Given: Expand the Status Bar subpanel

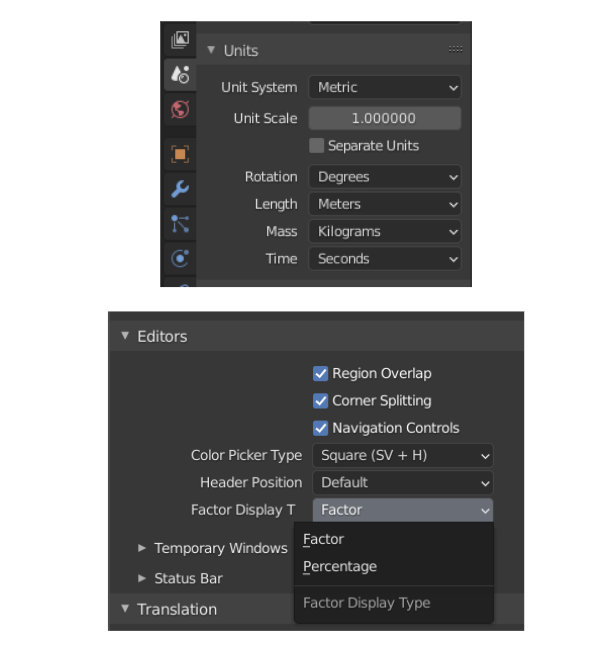Looking at the screenshot, I should [x=142, y=578].
